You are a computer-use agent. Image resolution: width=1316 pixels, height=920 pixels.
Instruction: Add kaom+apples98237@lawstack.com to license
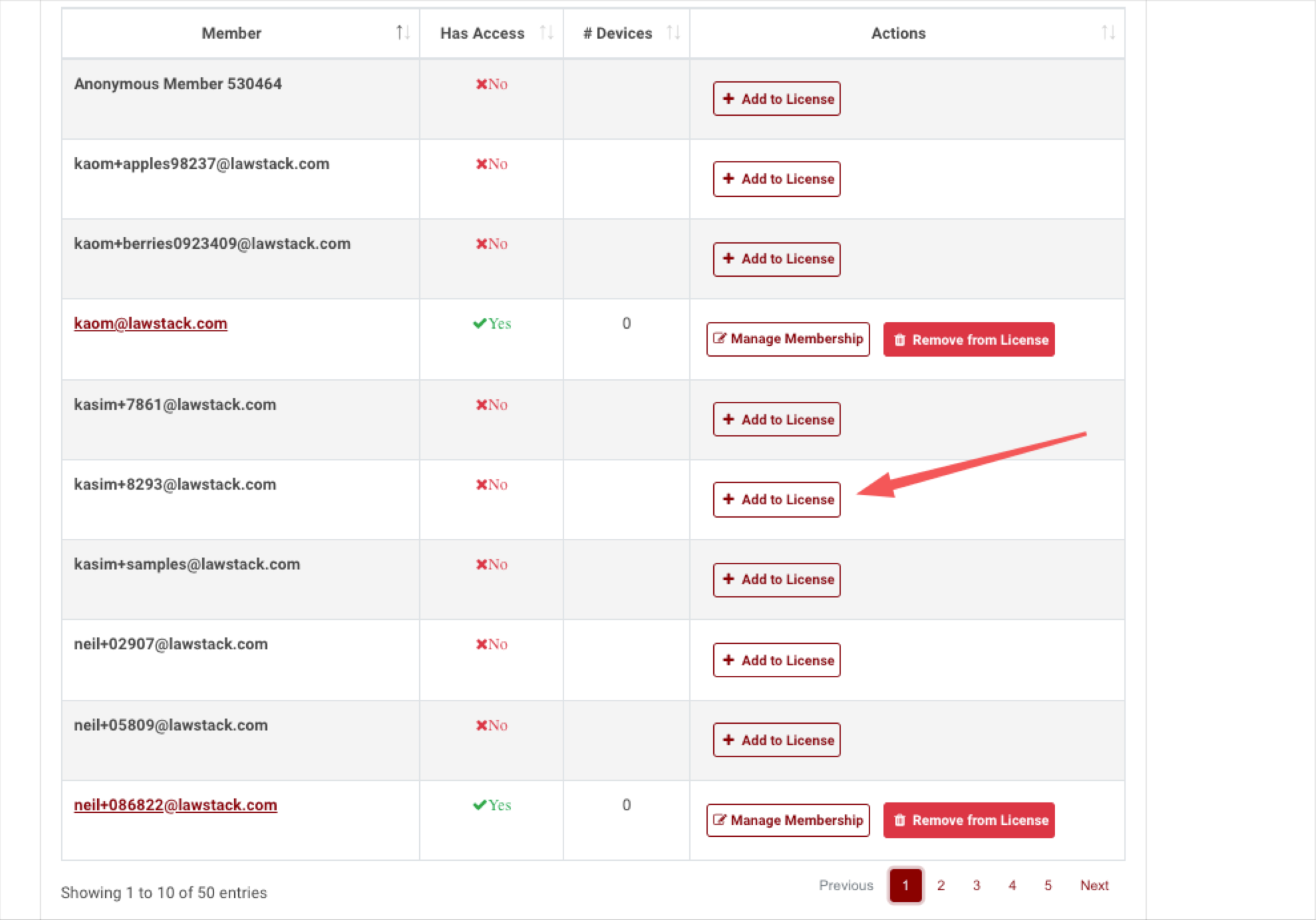pos(776,179)
